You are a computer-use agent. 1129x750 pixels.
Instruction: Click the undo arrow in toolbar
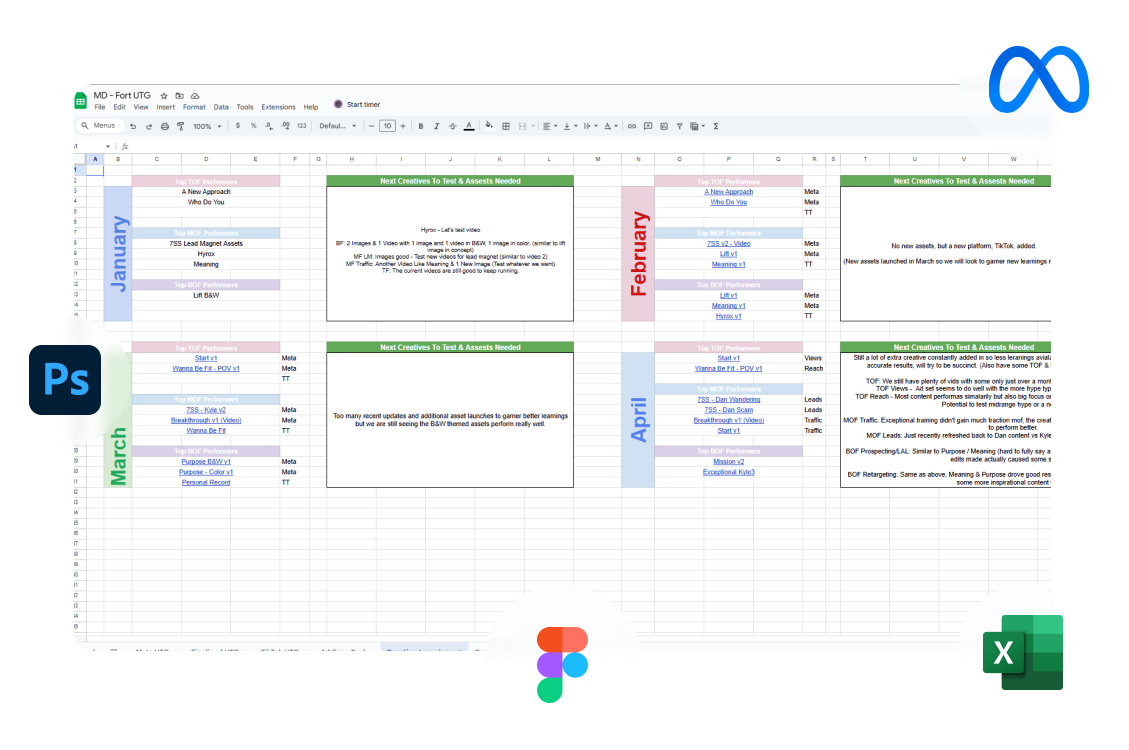click(x=133, y=126)
